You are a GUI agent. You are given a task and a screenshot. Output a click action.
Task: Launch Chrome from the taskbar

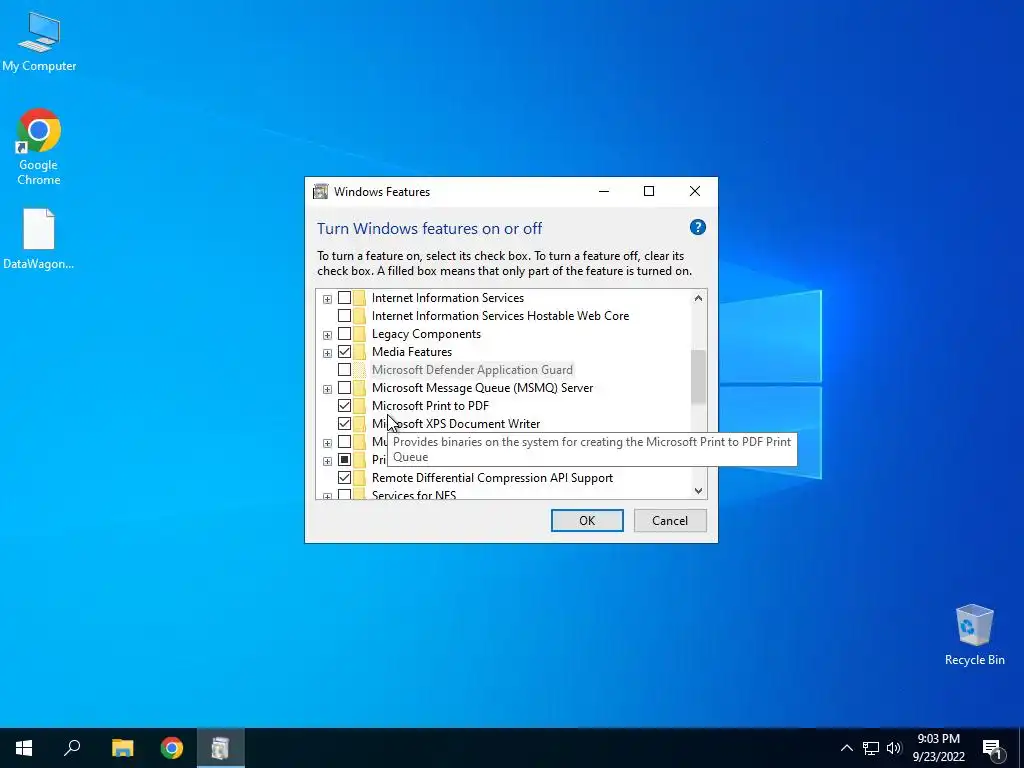(172, 748)
